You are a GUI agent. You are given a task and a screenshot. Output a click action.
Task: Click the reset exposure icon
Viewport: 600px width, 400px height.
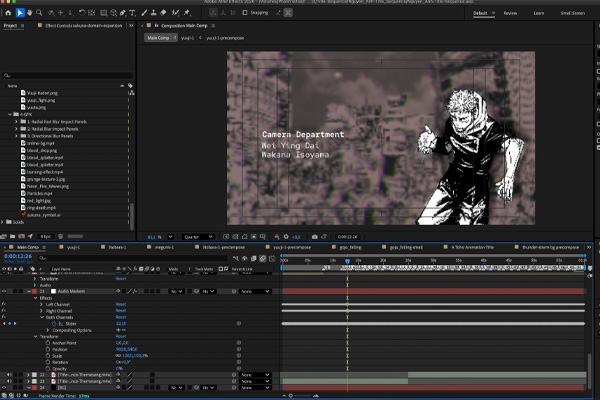[286, 237]
